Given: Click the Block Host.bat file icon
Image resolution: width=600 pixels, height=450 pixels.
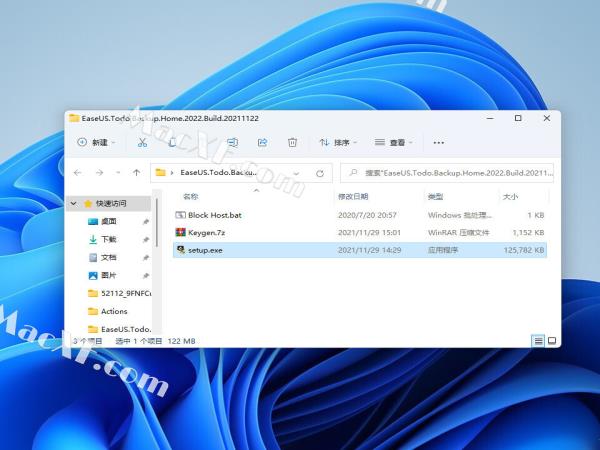Looking at the screenshot, I should pos(180,215).
